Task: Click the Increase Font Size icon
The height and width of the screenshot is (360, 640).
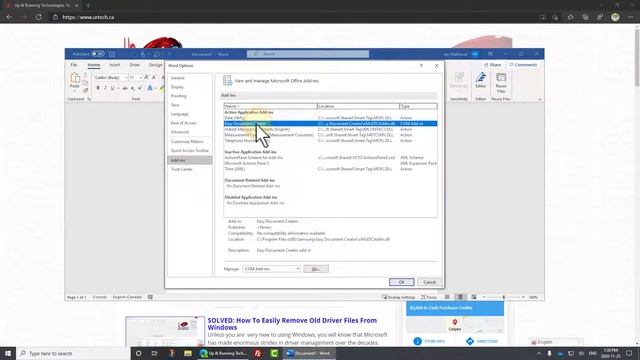Action: tap(146, 77)
